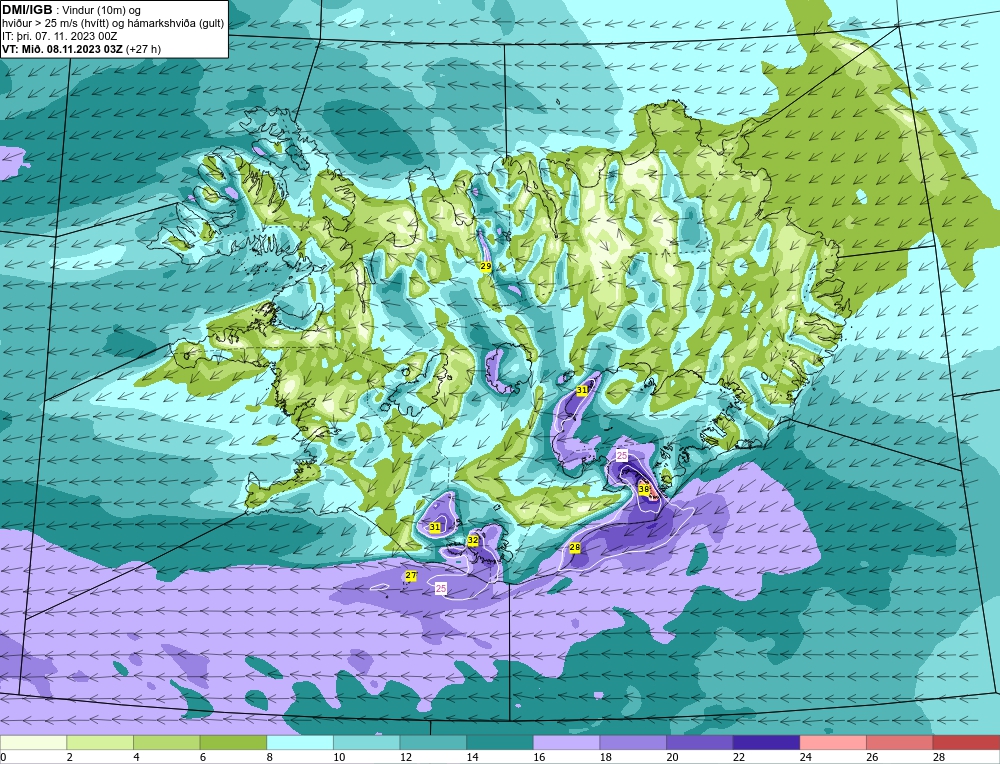
Task: Click the legend scale number 24
Action: point(805,758)
